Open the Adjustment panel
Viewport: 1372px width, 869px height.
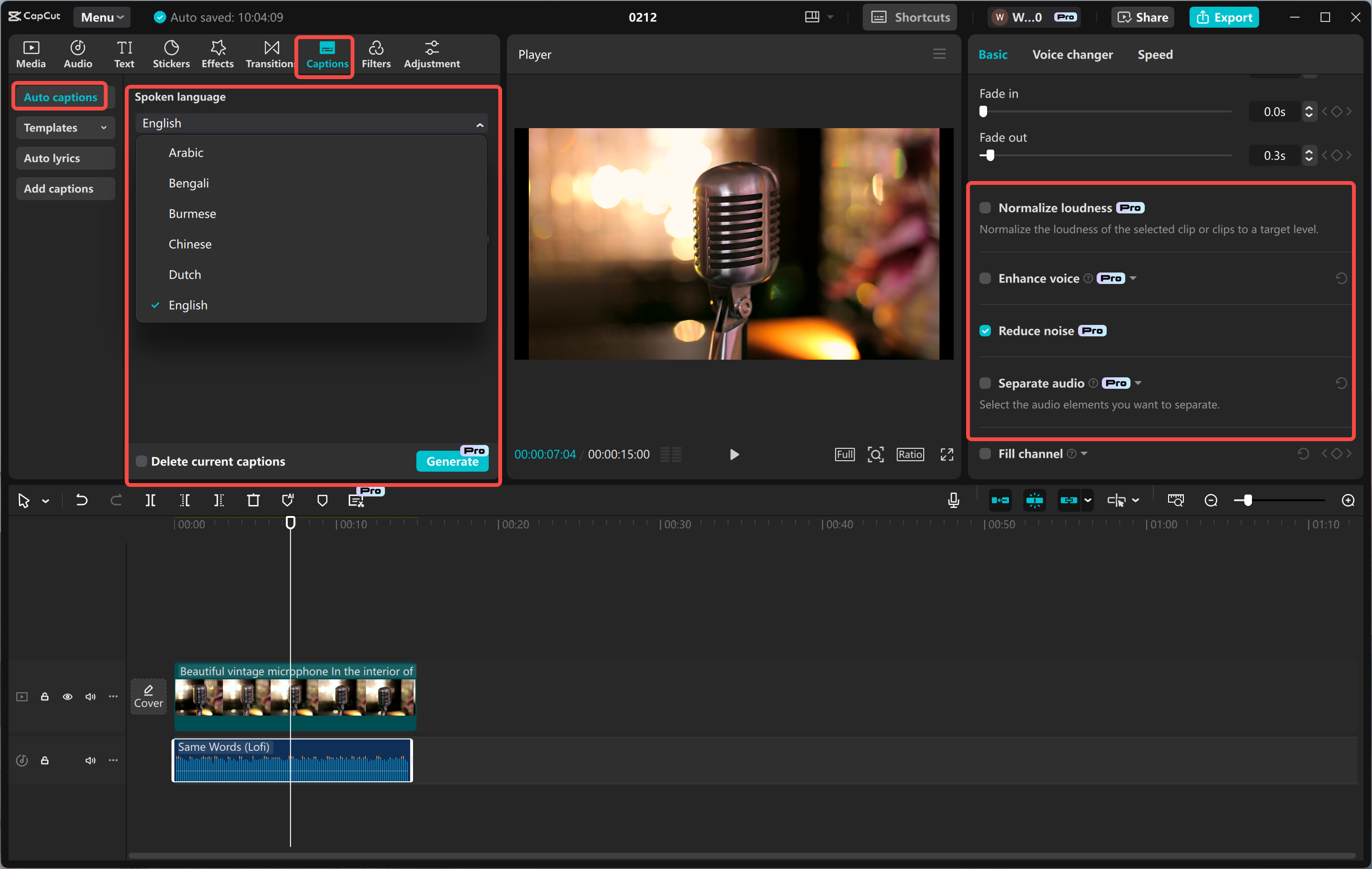click(432, 53)
